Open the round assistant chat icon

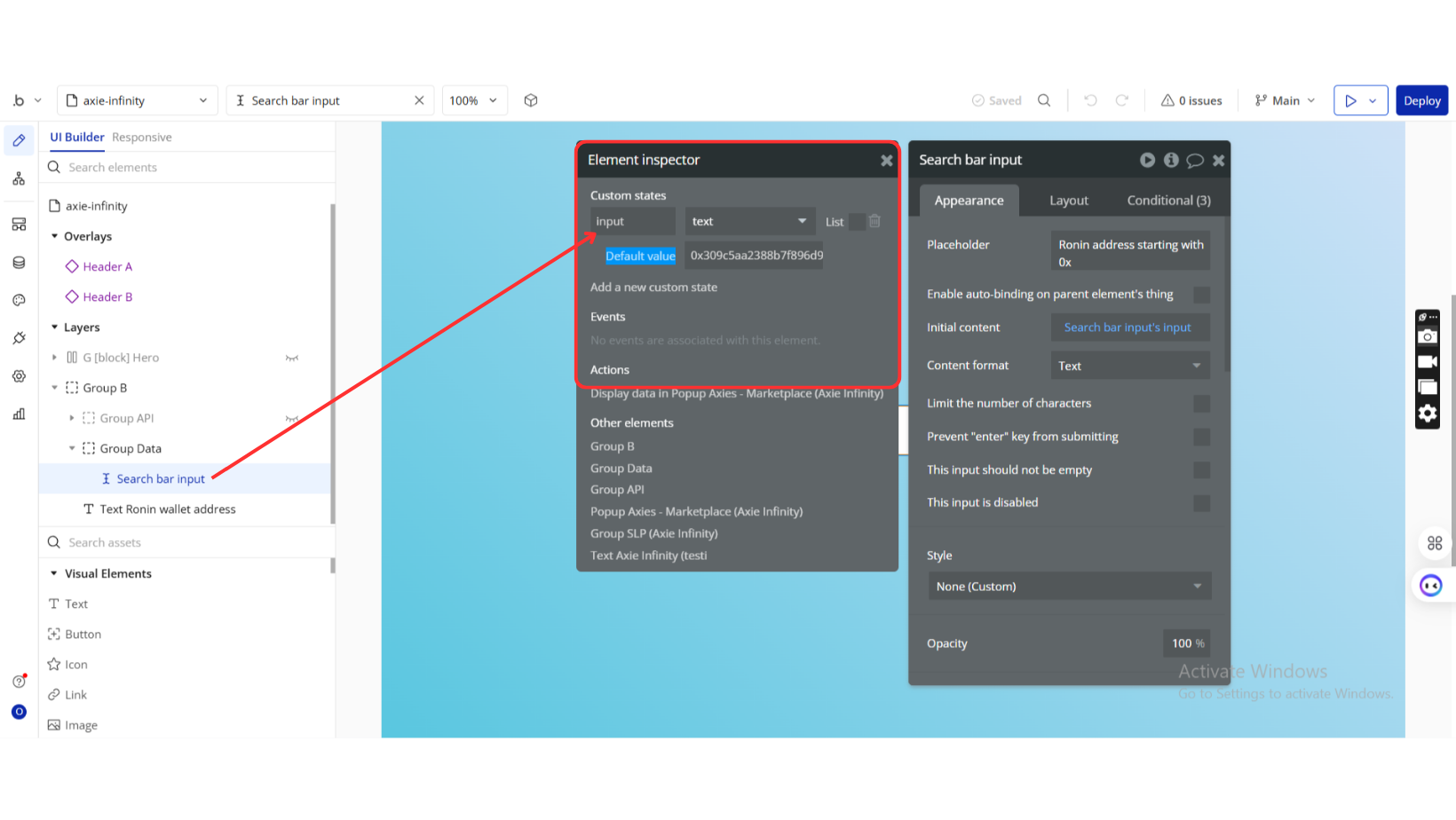click(1431, 586)
